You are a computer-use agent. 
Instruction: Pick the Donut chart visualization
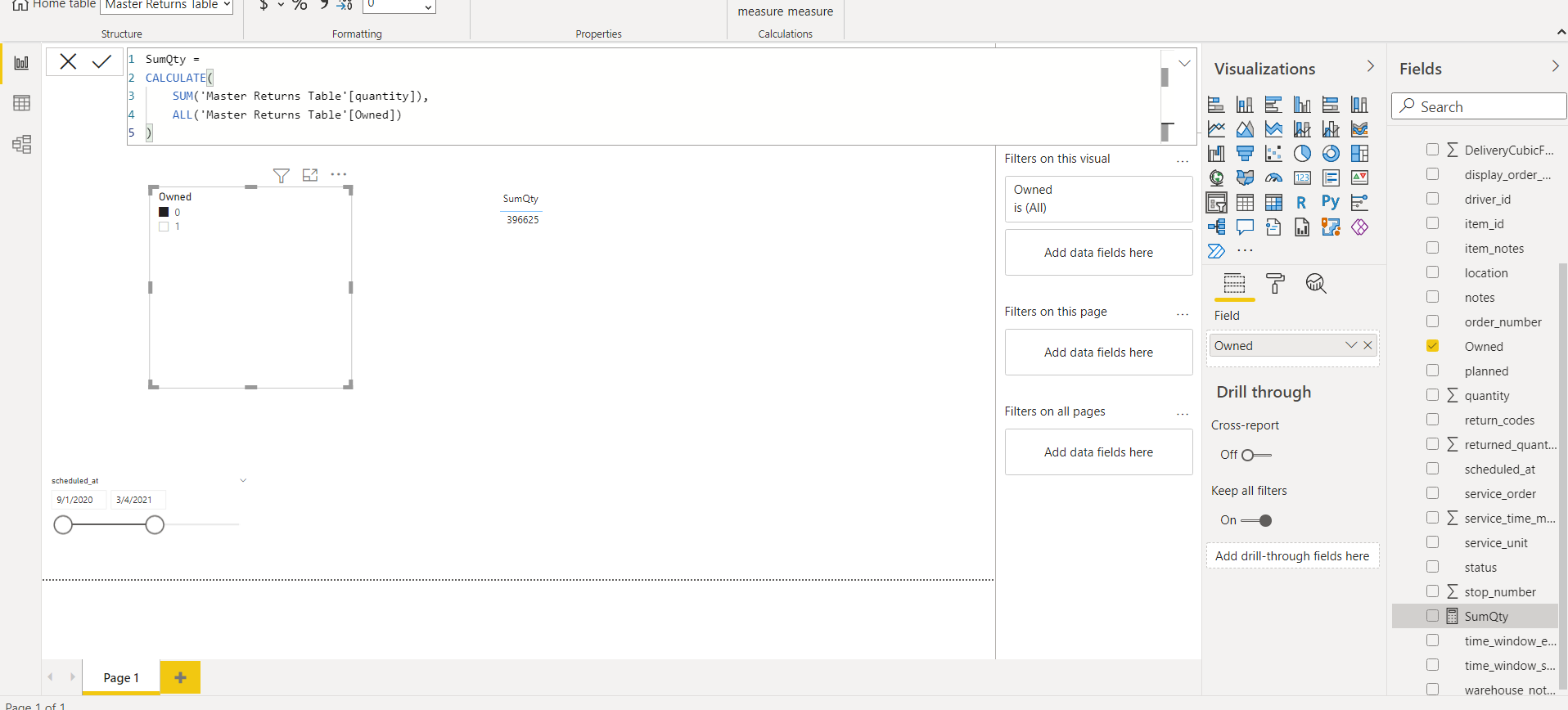coord(1331,153)
